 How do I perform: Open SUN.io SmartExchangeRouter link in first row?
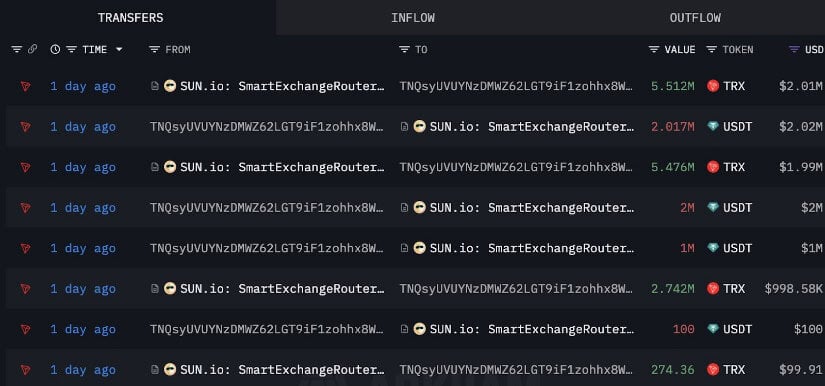(282, 86)
